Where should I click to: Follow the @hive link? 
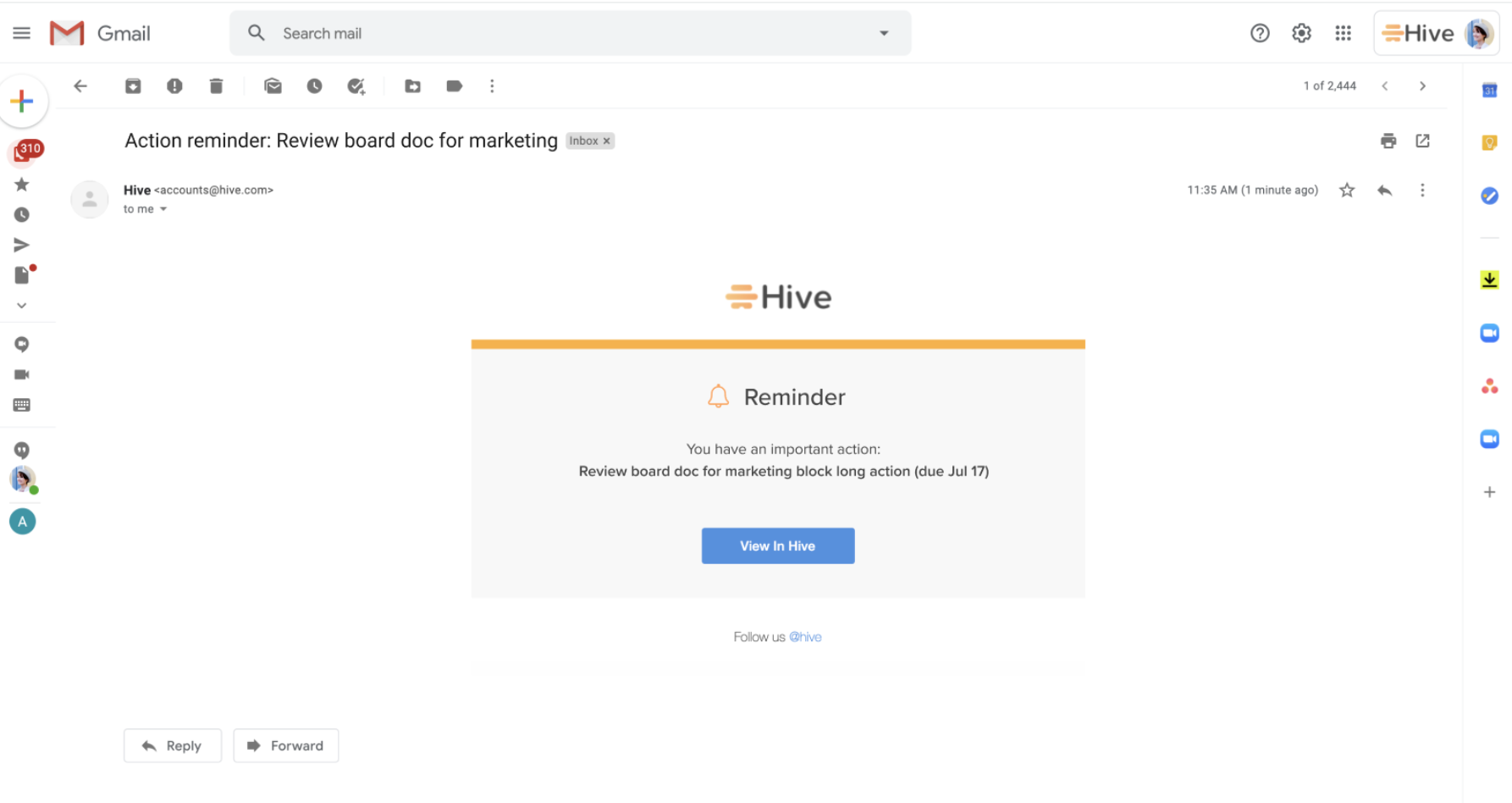pyautogui.click(x=805, y=637)
